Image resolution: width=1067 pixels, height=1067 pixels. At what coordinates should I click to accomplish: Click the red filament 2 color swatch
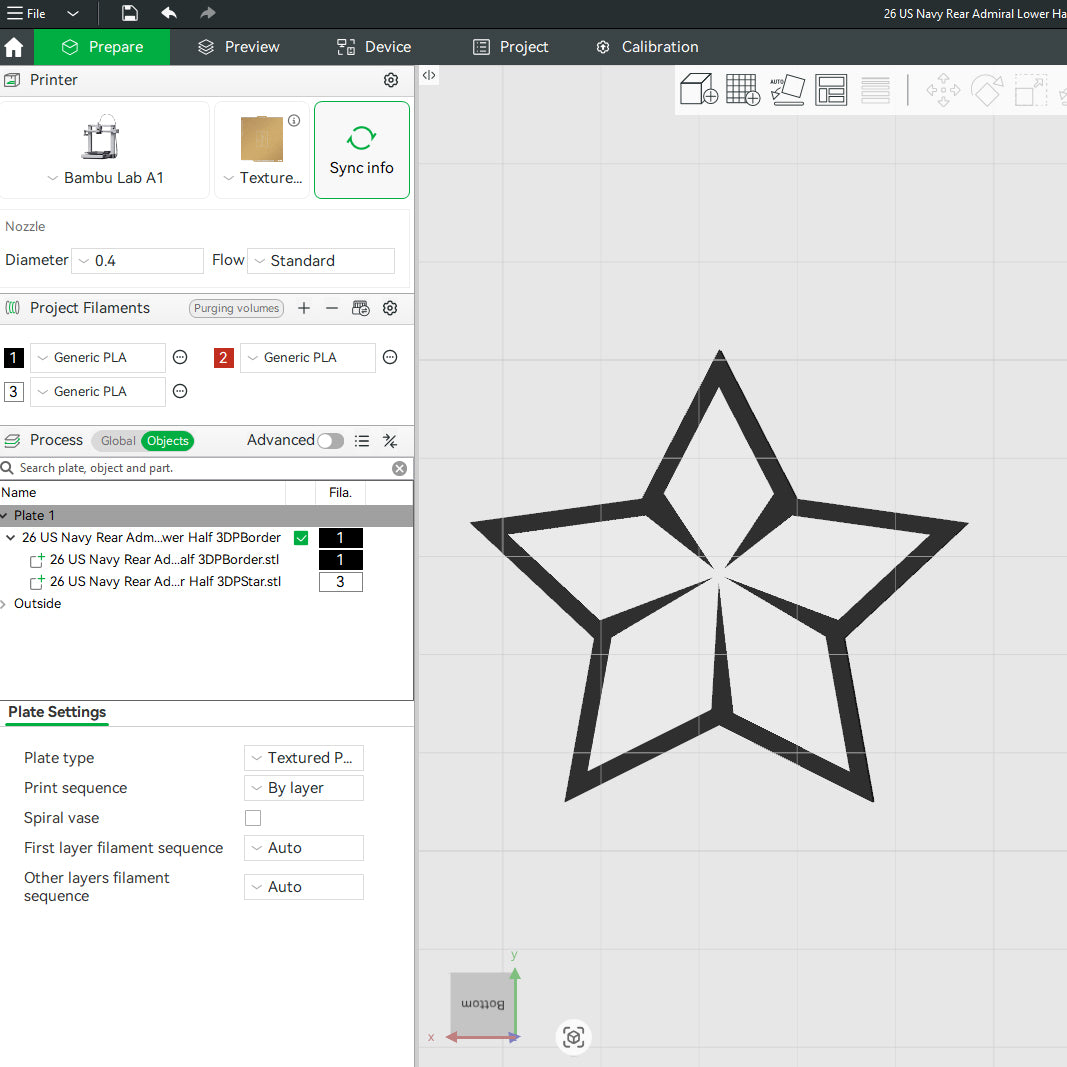(x=224, y=358)
